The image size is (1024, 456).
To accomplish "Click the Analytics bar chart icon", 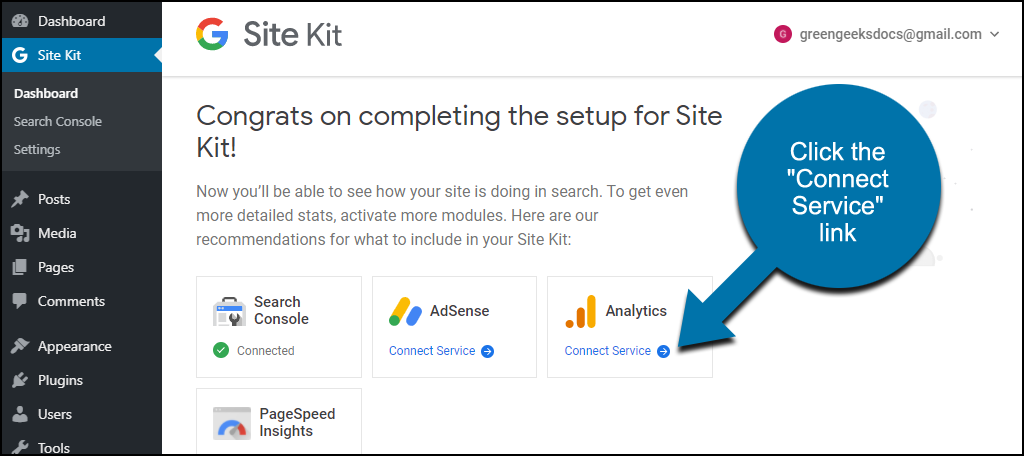I will click(x=581, y=311).
